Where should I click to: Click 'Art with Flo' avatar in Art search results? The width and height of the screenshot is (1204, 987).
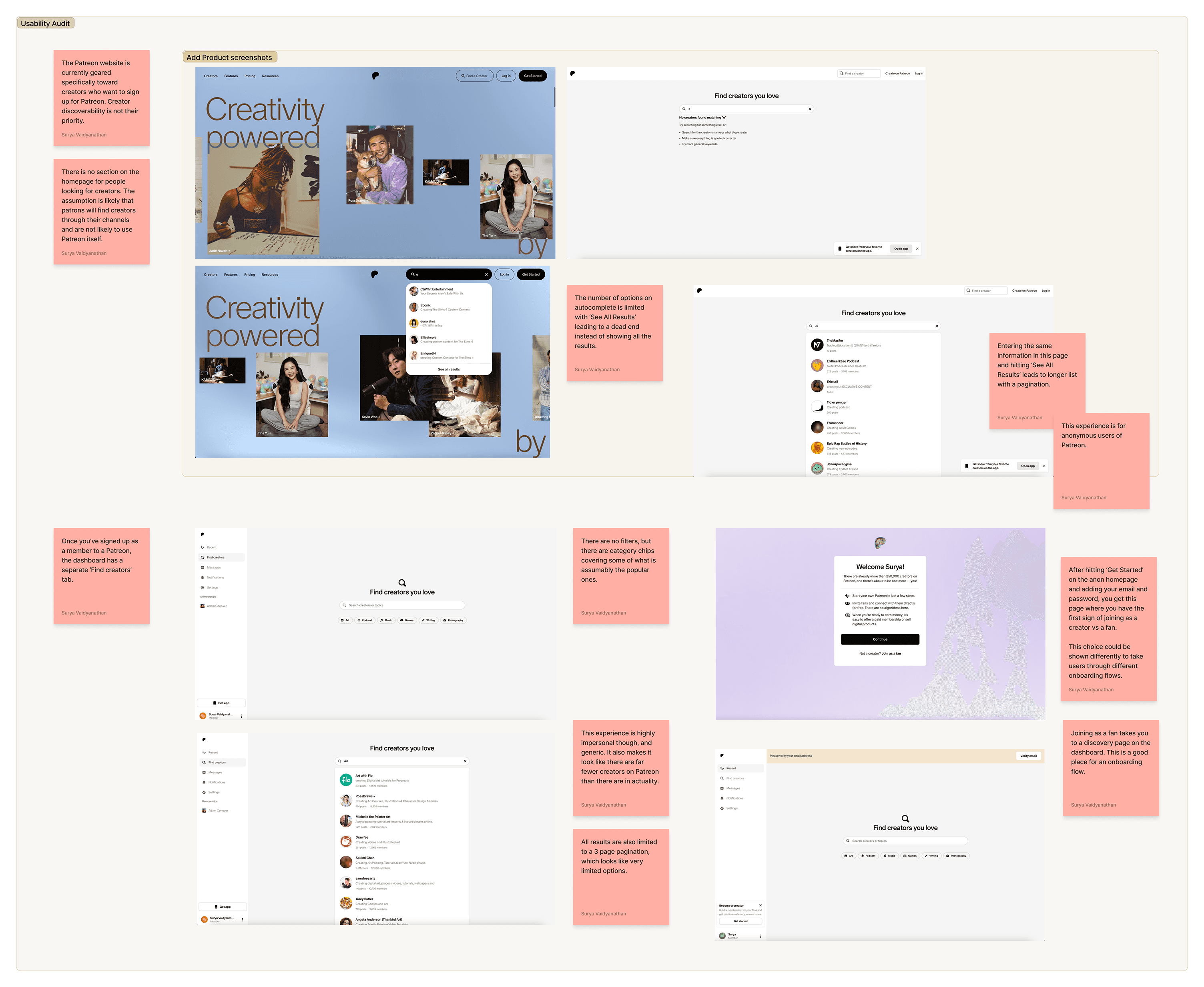coord(346,780)
